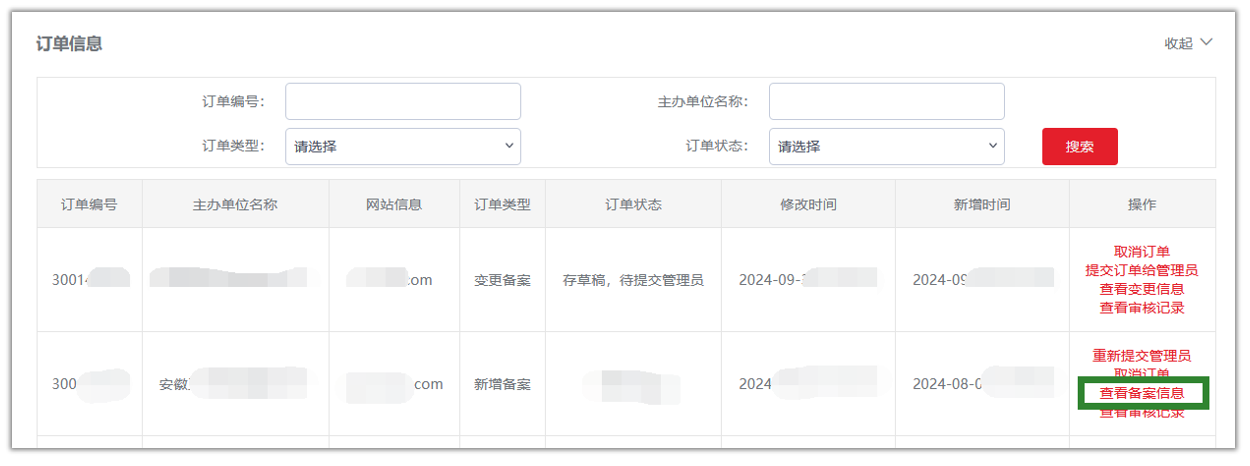Click the 订单编号 table column header
Viewport: 1250px width, 466px height.
click(89, 204)
